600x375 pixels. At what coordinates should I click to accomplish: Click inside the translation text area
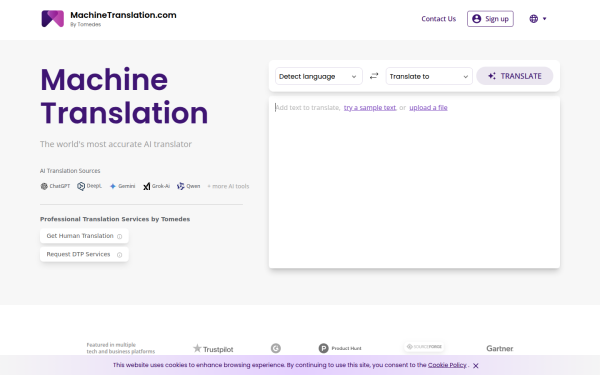[414, 183]
